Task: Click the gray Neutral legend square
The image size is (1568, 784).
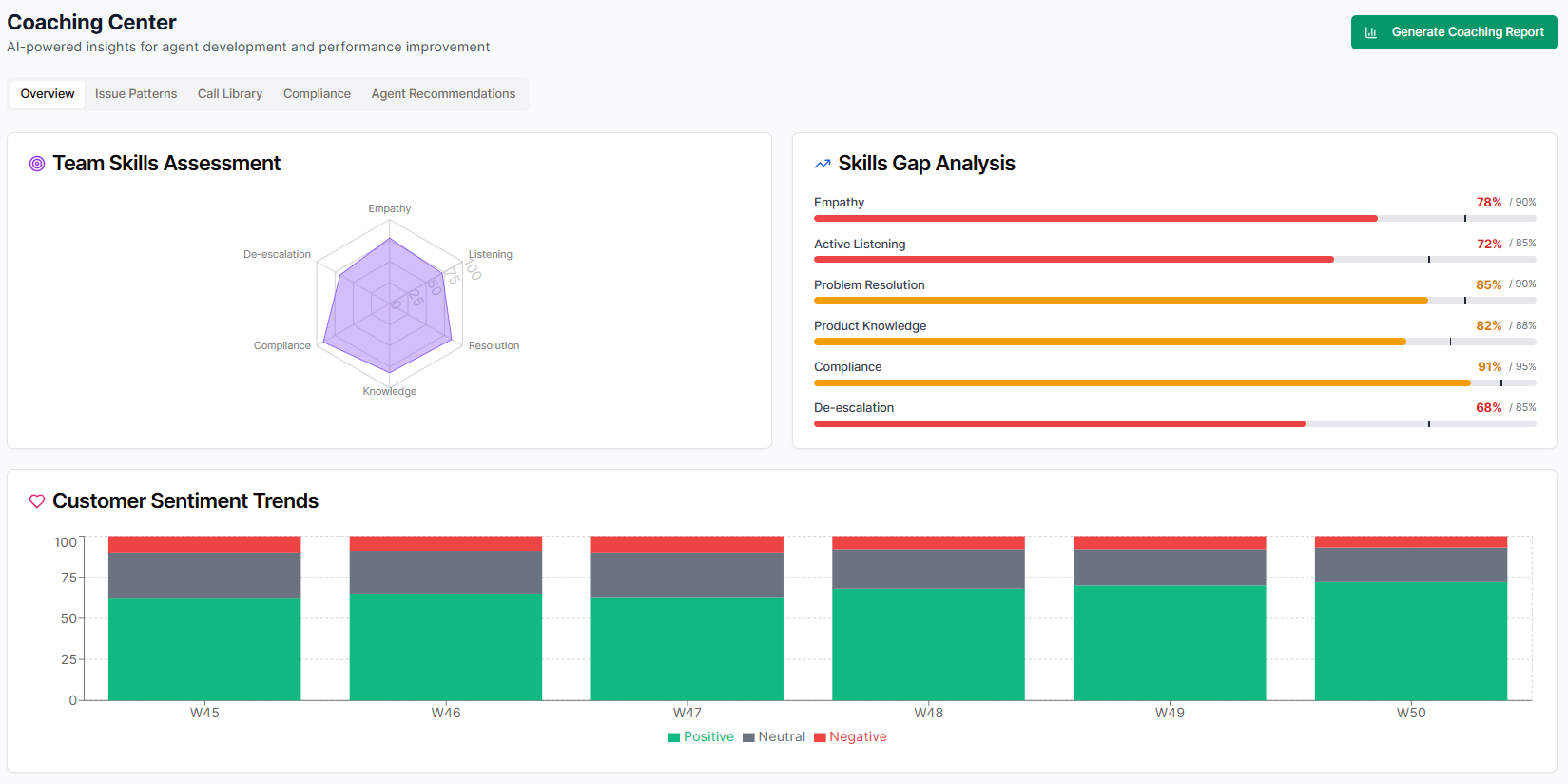Action: tap(748, 737)
